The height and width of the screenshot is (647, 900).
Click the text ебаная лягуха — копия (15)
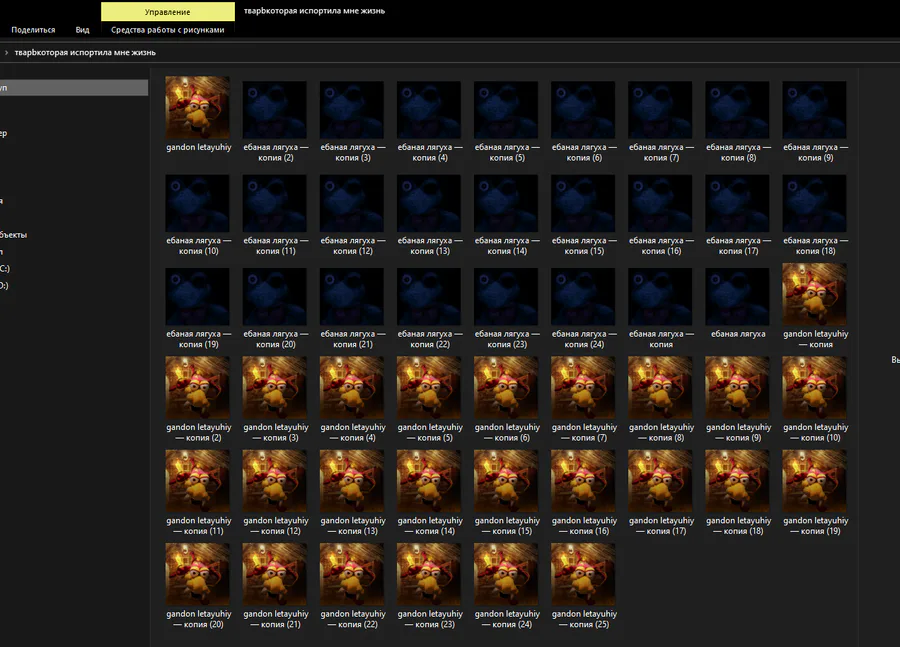coord(584,246)
